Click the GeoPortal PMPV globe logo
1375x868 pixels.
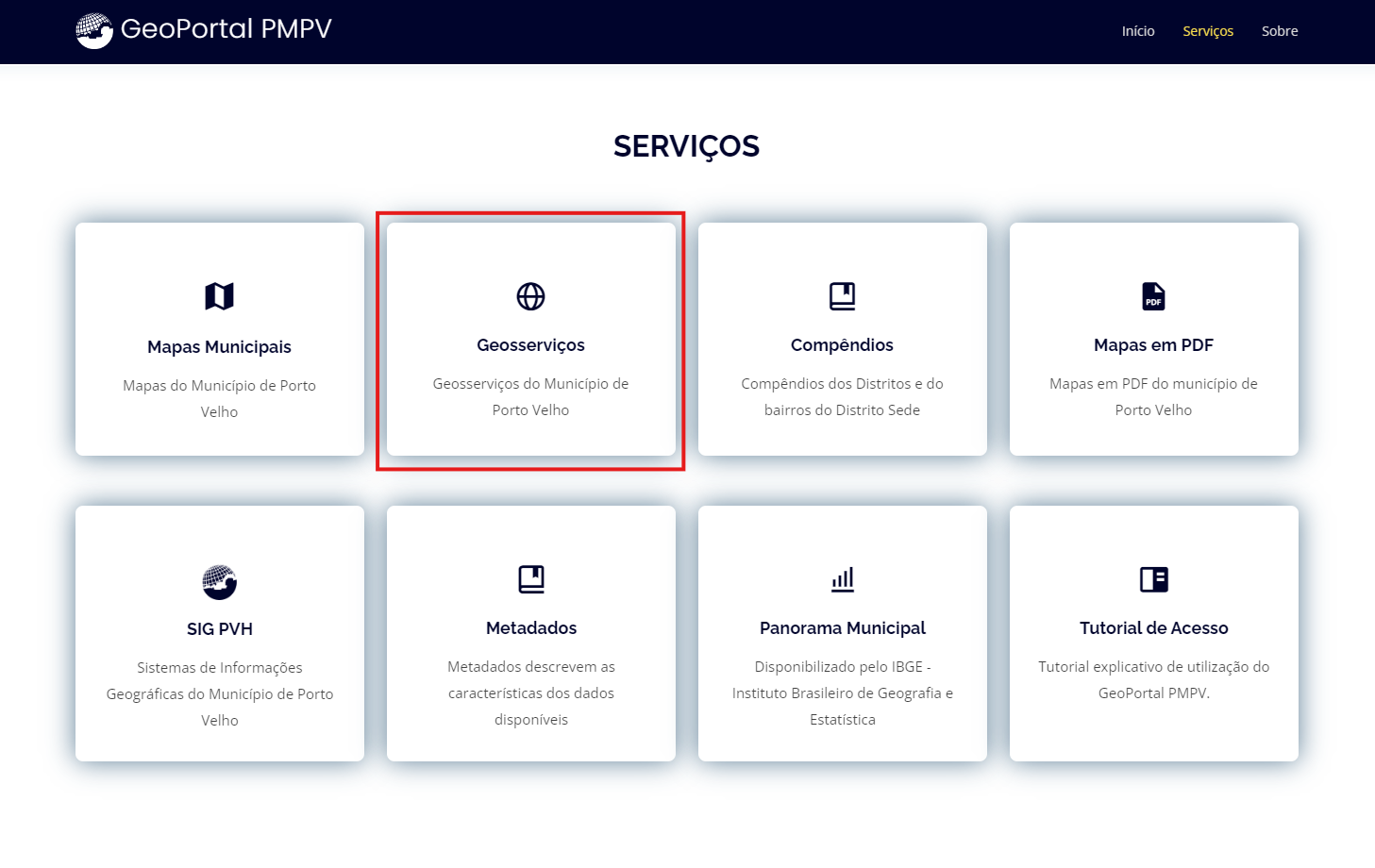tap(94, 30)
